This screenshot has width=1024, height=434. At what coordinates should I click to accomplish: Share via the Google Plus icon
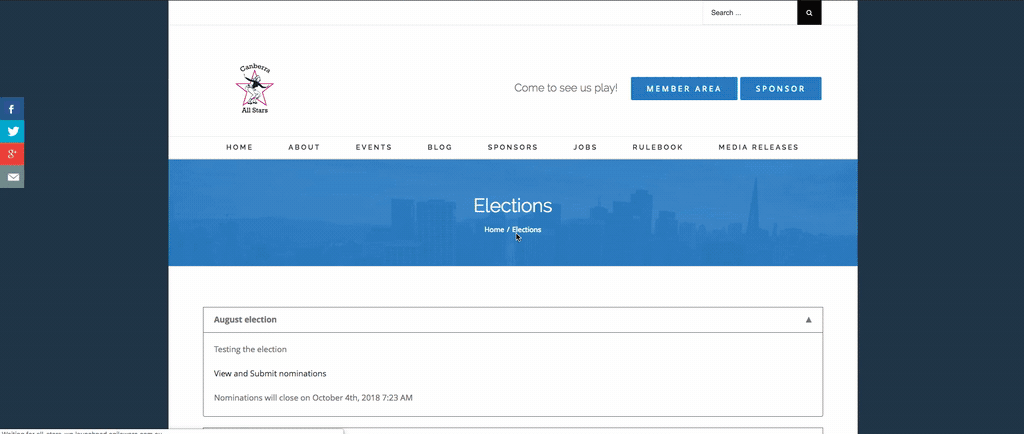tap(12, 154)
